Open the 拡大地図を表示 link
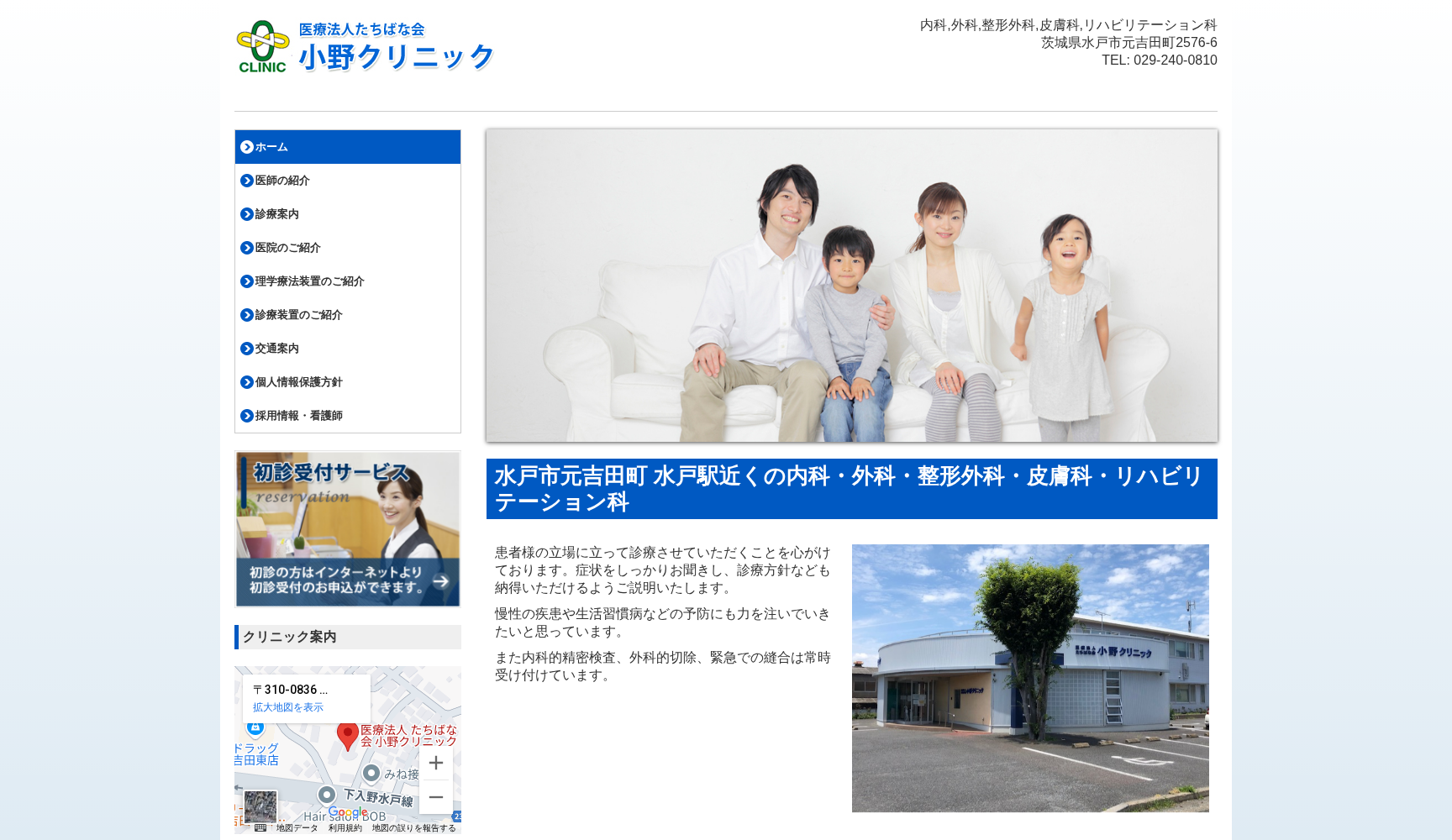The height and width of the screenshot is (840, 1452). point(288,707)
